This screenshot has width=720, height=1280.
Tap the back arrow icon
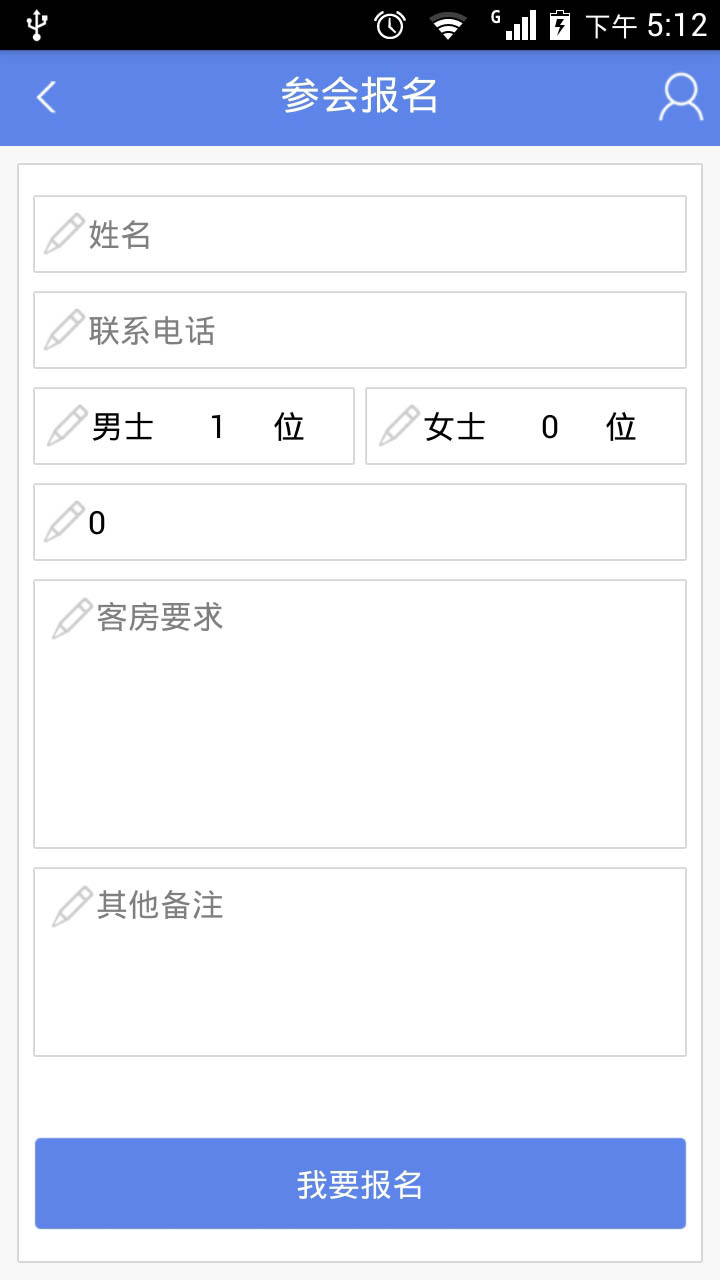(x=46, y=97)
